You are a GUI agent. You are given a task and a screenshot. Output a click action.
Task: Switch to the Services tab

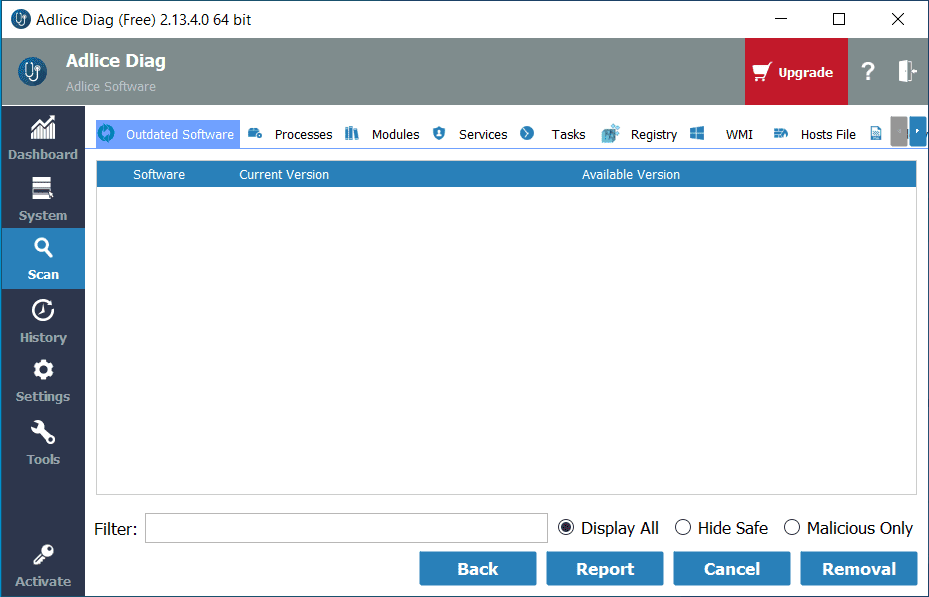(x=470, y=134)
